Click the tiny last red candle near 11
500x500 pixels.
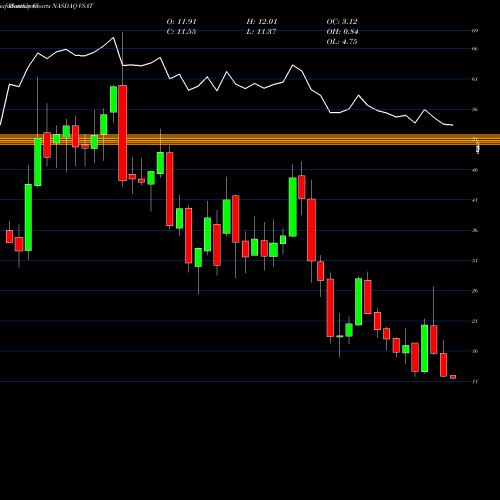(453, 377)
